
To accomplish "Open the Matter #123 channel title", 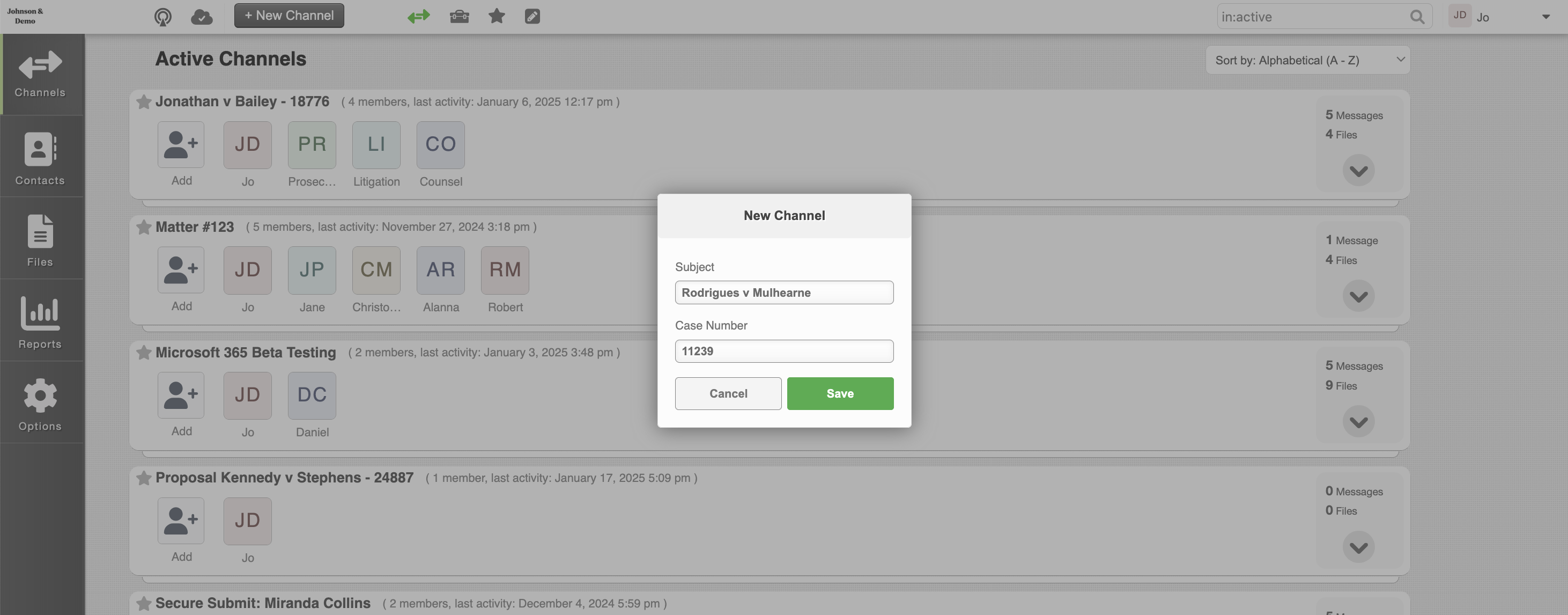I will click(195, 227).
